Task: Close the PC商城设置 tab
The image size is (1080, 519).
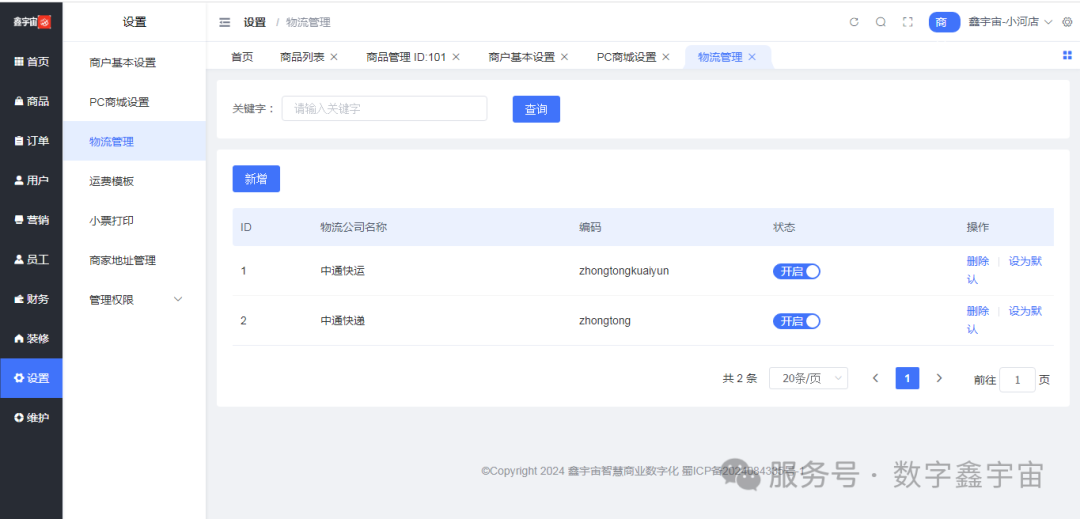Action: [666, 57]
